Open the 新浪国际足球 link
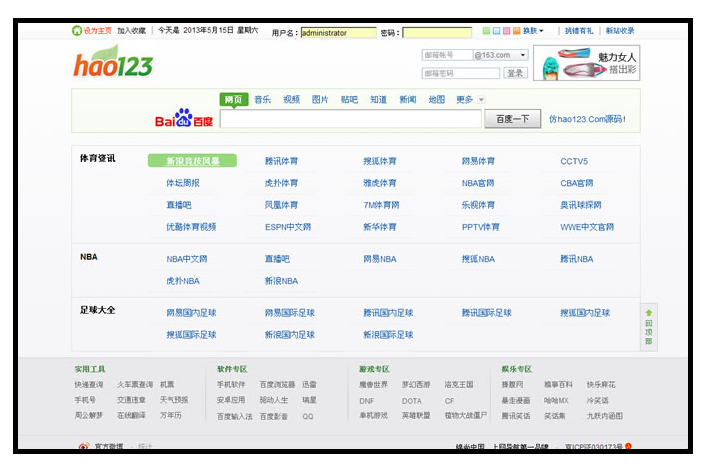The height and width of the screenshot is (473, 711). 388,335
